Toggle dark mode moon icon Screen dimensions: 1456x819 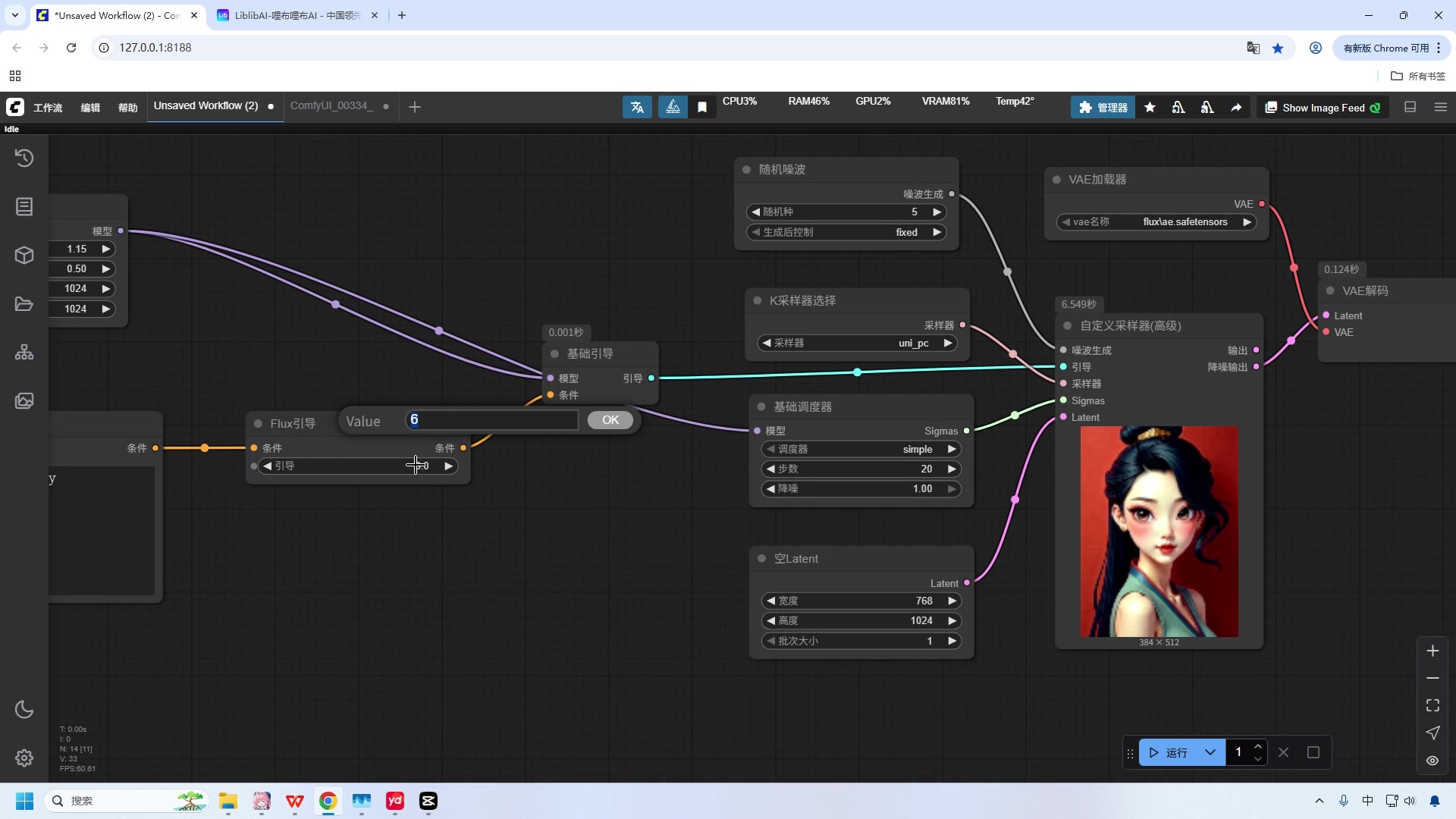[x=24, y=710]
